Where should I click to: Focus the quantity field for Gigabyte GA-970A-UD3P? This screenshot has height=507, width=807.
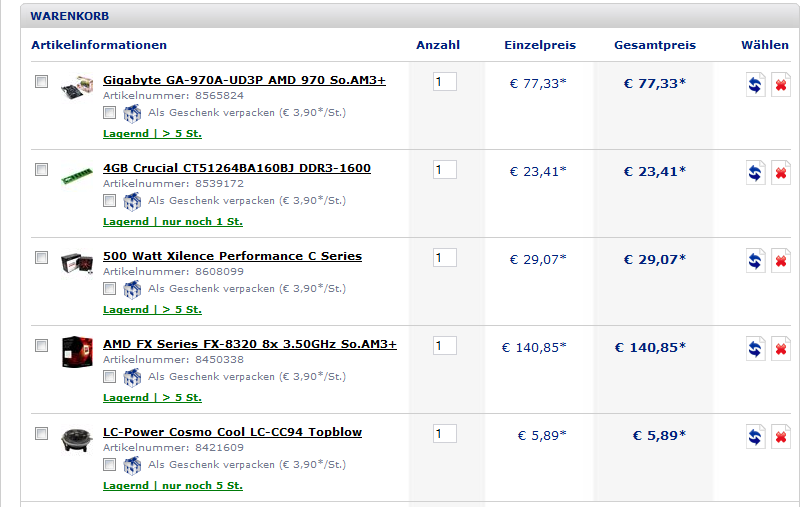point(445,82)
